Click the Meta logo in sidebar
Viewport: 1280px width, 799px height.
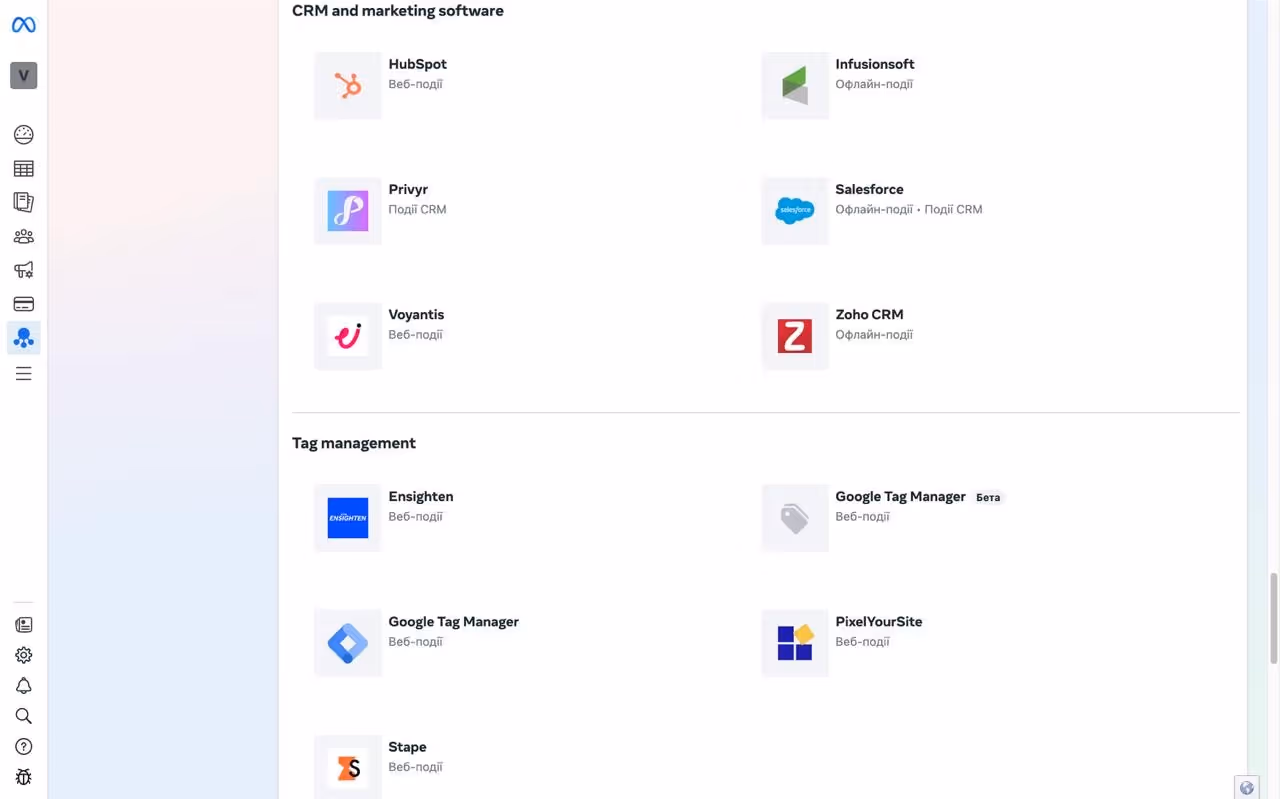click(x=24, y=25)
